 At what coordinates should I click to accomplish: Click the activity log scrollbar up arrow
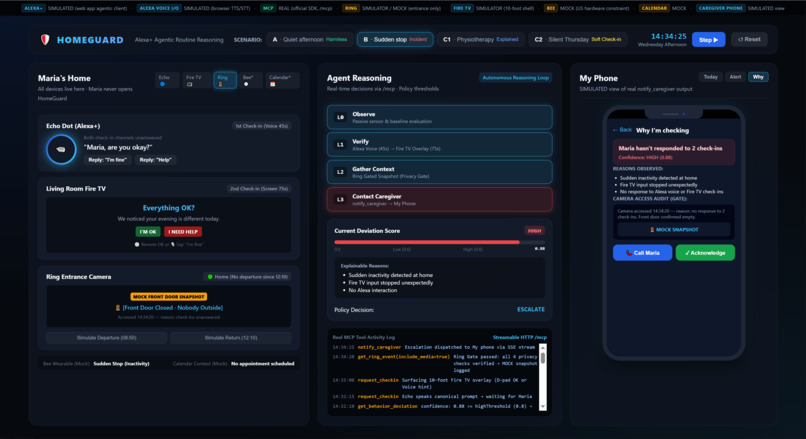click(542, 347)
